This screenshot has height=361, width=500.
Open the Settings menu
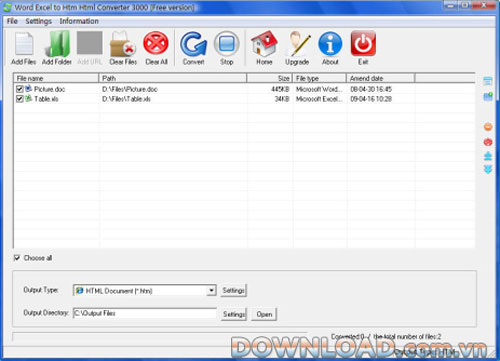pyautogui.click(x=39, y=21)
